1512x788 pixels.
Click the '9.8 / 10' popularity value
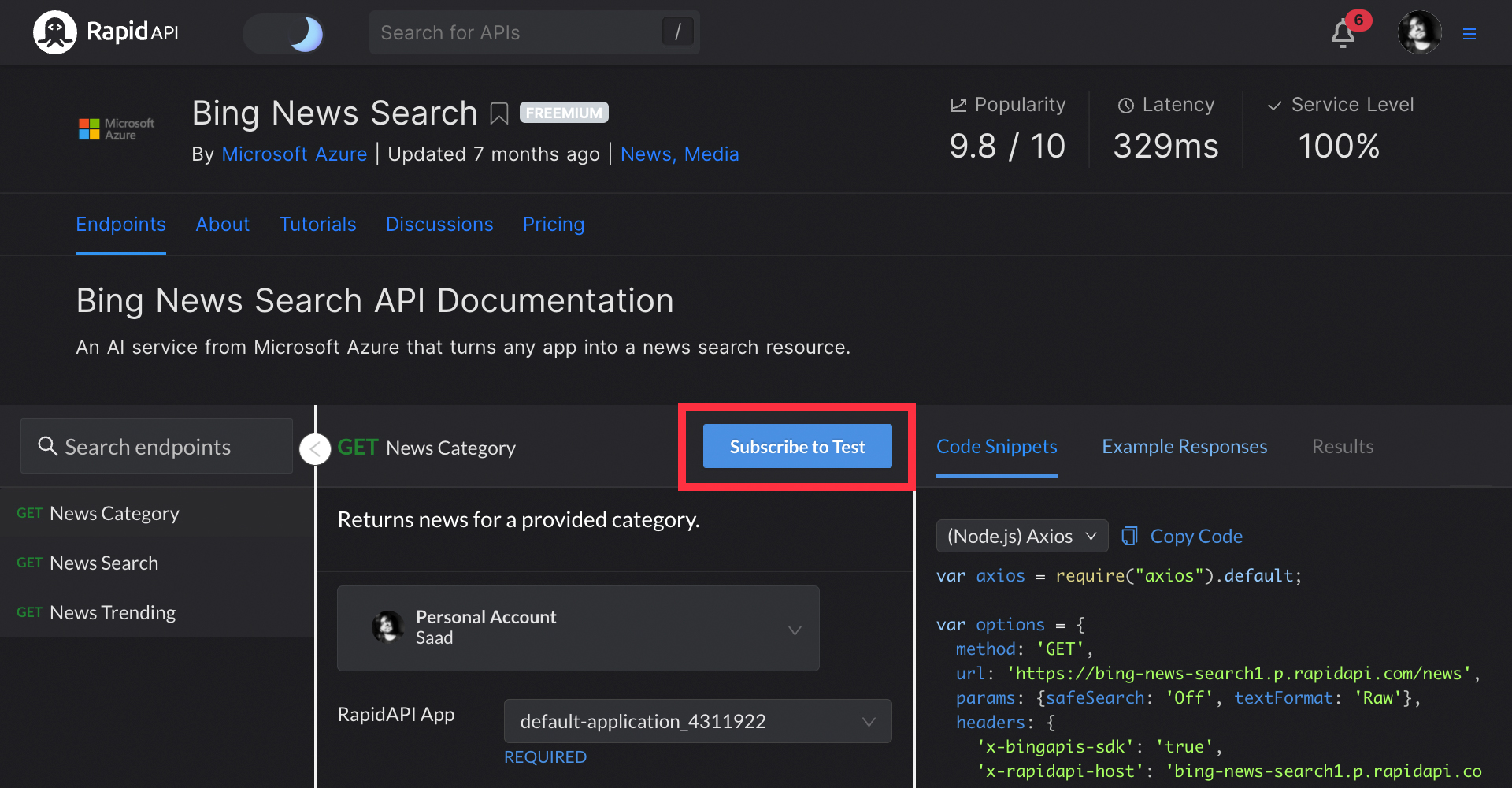[1007, 146]
